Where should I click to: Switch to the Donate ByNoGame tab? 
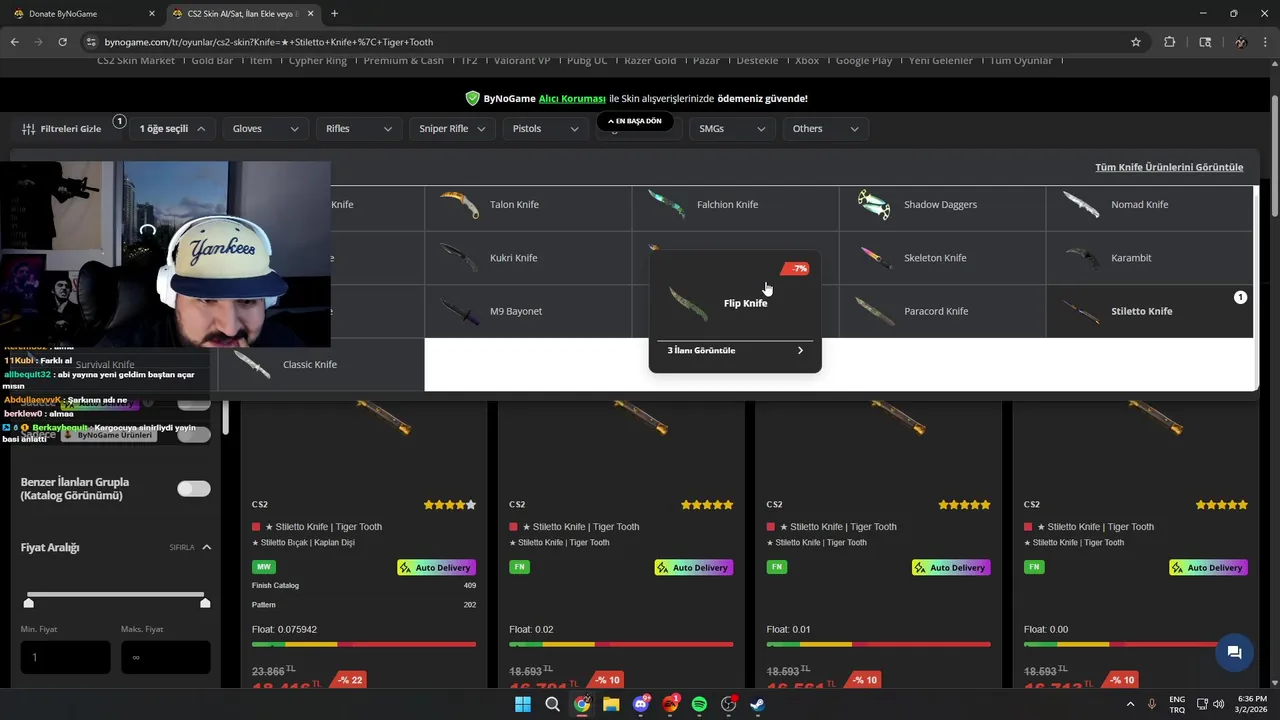(82, 13)
